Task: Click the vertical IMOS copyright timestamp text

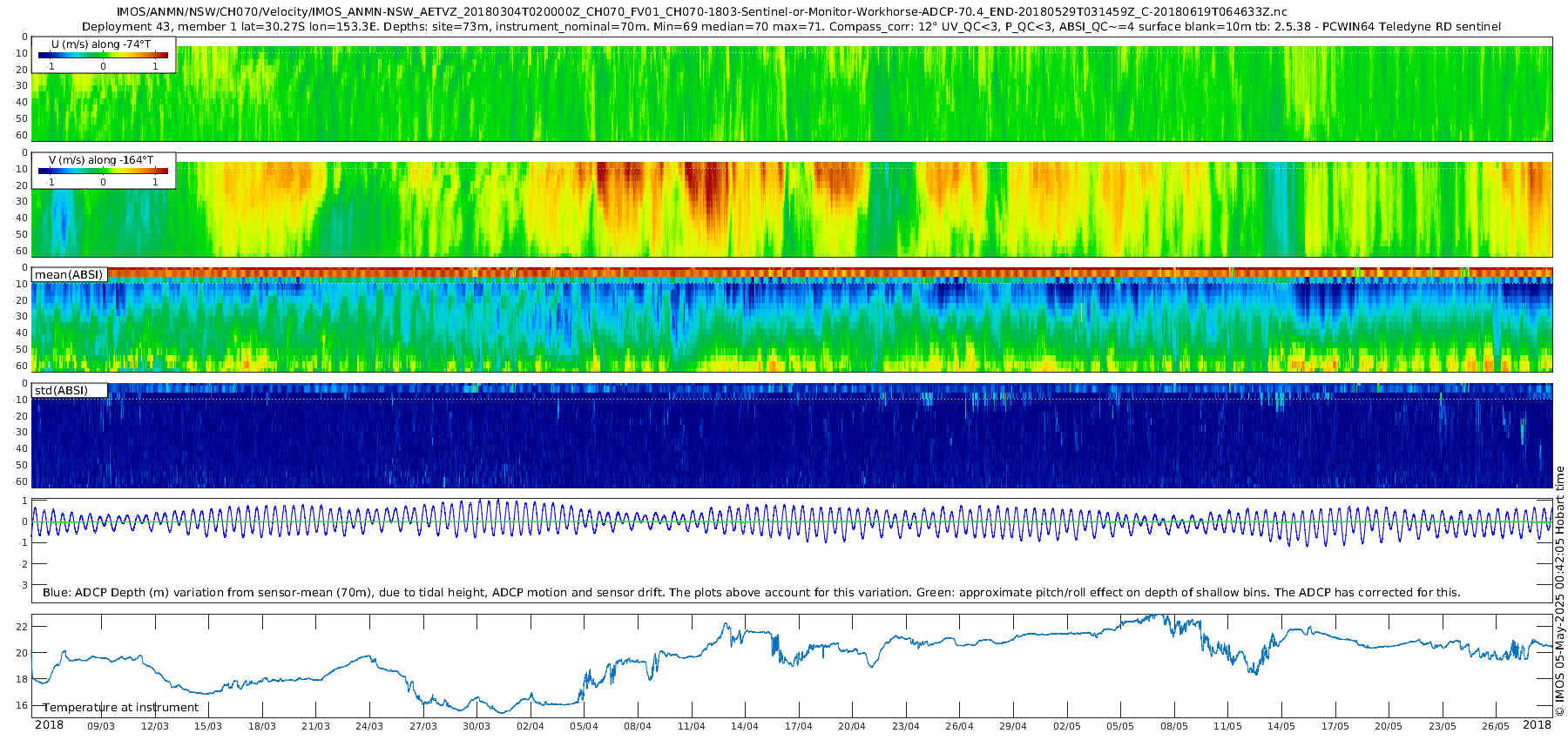Action: [1560, 592]
